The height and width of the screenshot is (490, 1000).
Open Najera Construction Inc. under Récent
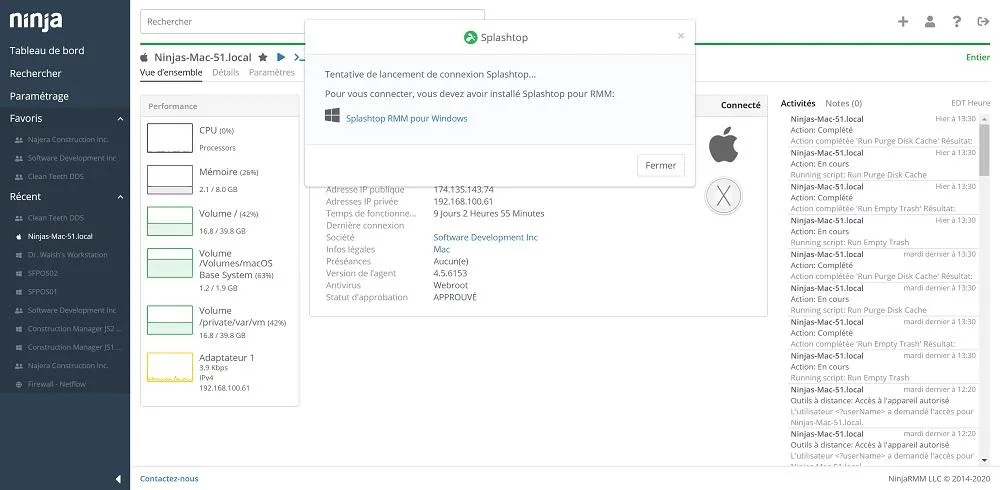coord(68,366)
